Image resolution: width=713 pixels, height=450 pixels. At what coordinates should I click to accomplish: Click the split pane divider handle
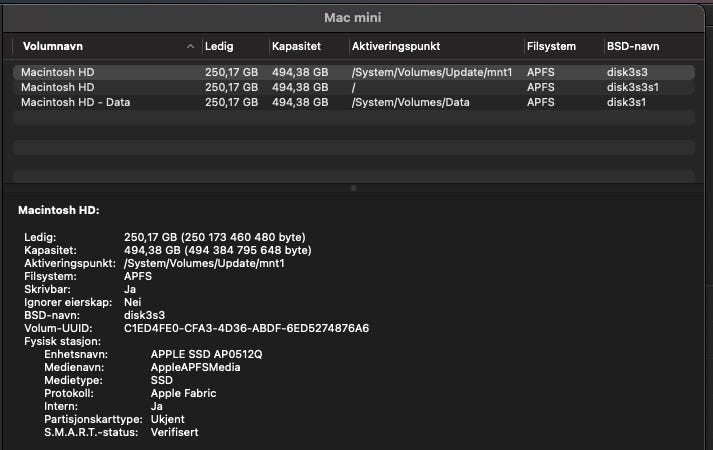[x=352, y=187]
